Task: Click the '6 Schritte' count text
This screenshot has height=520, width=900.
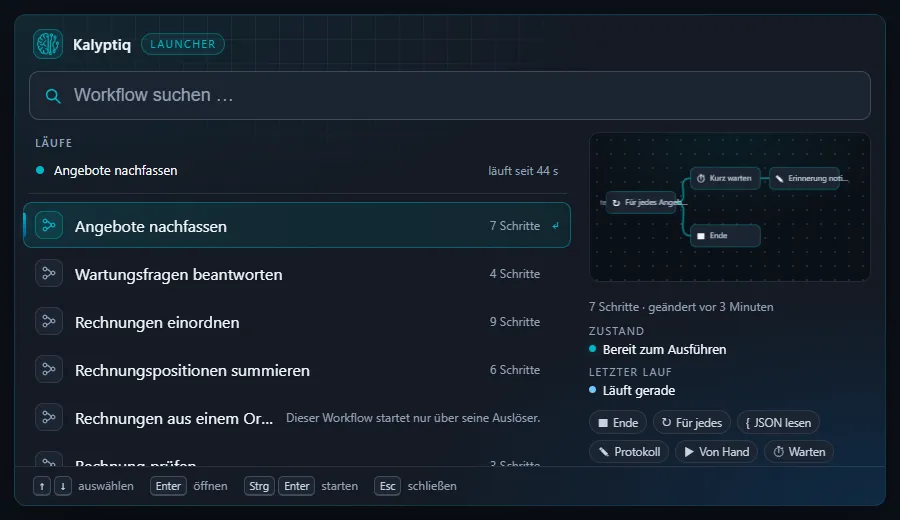Action: tap(514, 370)
